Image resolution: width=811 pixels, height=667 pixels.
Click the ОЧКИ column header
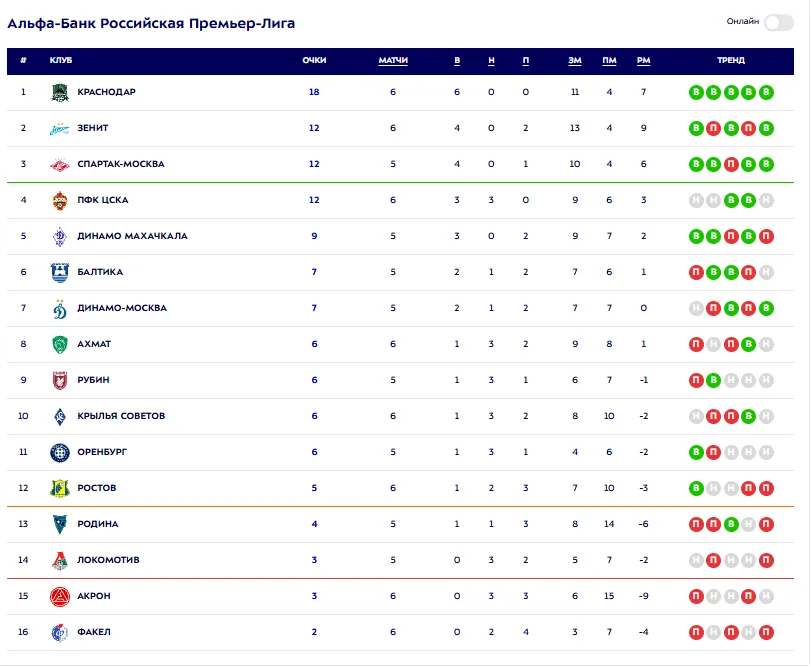314,60
